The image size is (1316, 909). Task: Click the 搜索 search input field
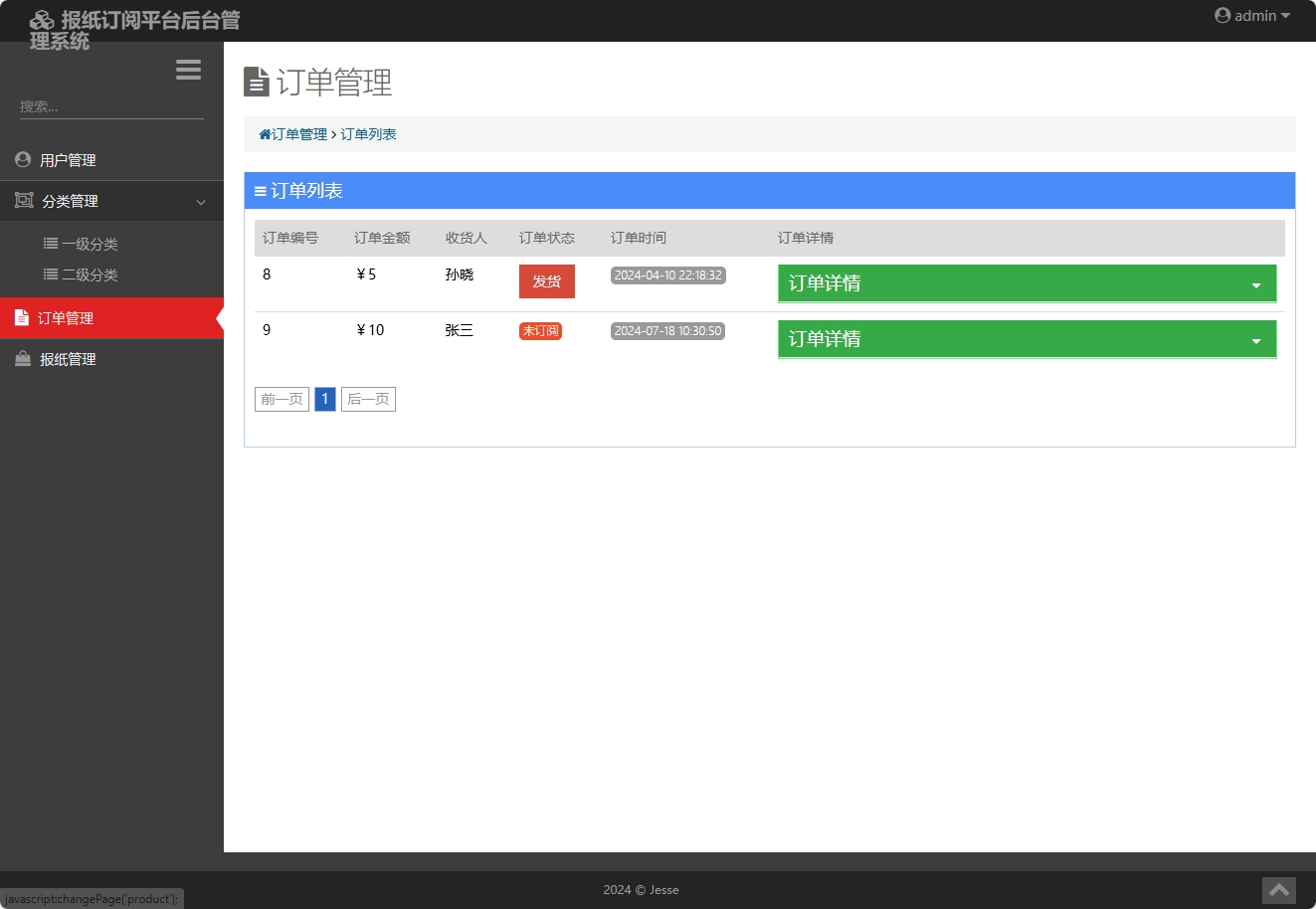109,105
